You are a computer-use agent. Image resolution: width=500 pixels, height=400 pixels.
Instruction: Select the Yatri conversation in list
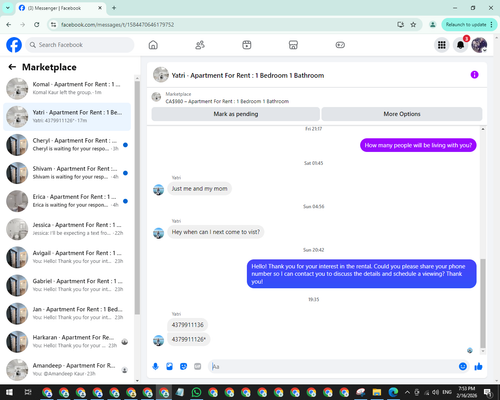coord(67,117)
